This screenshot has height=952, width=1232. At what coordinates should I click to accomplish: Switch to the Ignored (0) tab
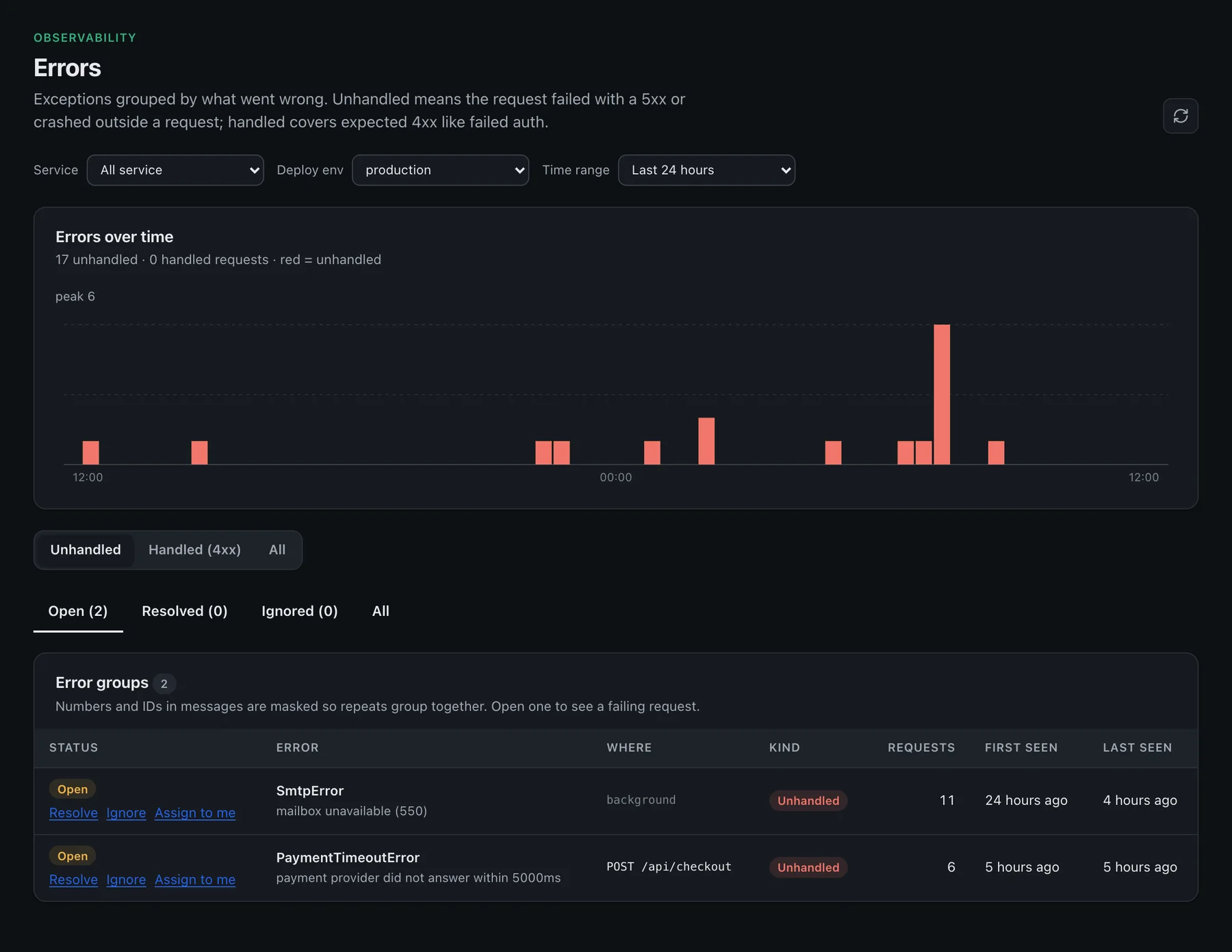[300, 611]
